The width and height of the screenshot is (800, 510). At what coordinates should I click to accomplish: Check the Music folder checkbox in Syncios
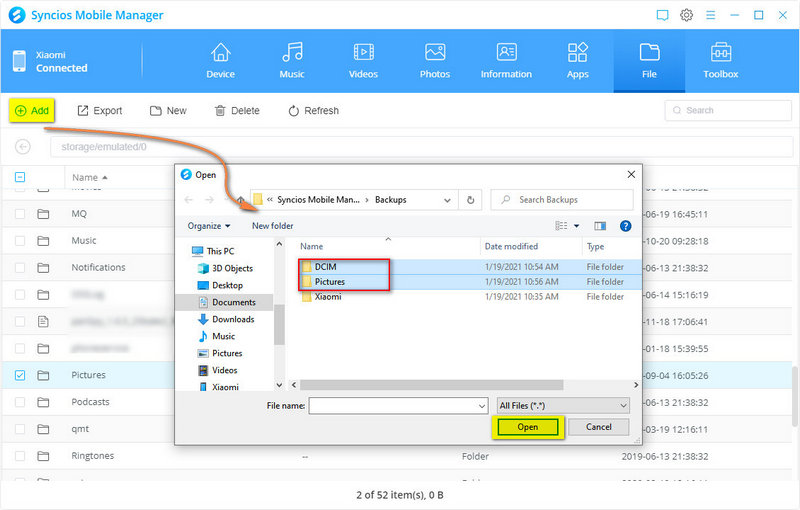[x=20, y=241]
